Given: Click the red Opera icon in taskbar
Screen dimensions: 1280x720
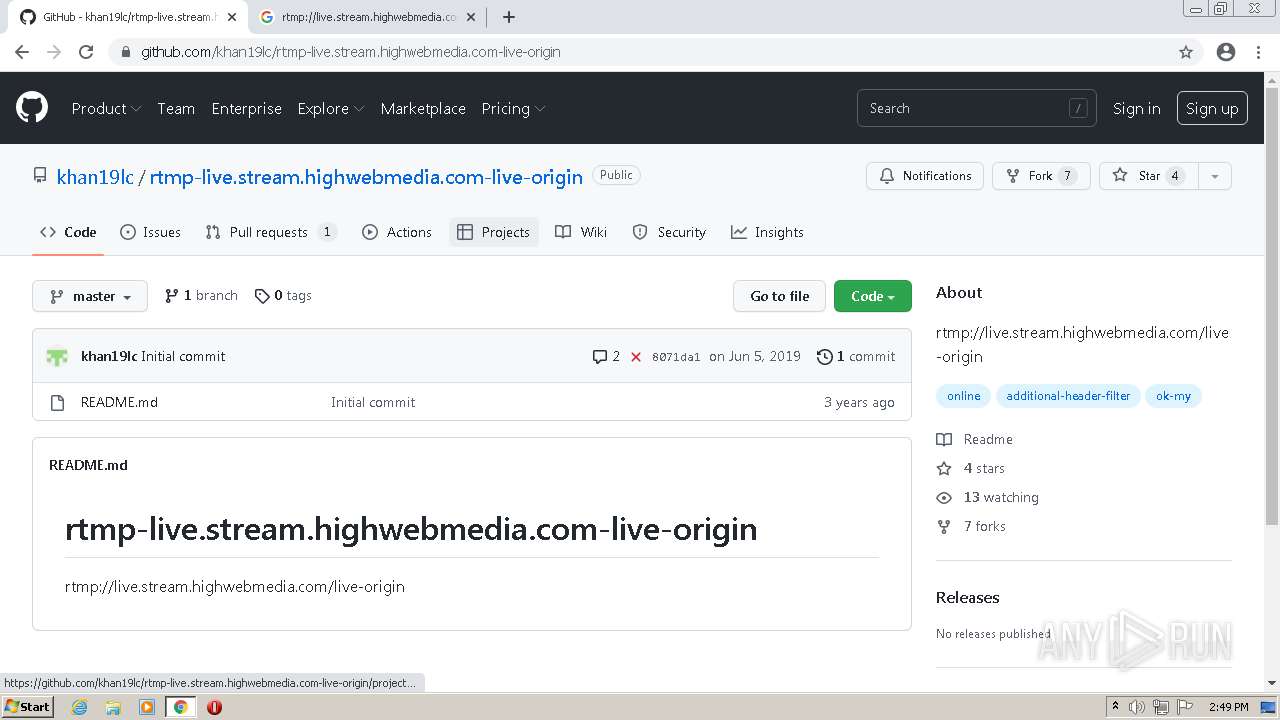Looking at the screenshot, I should click(x=214, y=707).
